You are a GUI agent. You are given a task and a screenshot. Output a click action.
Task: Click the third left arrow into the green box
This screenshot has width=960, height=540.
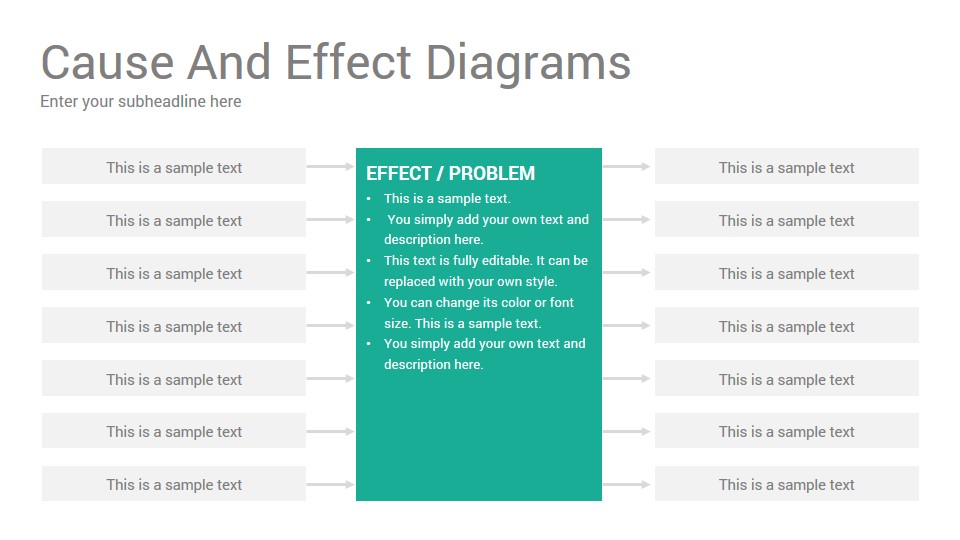click(331, 272)
